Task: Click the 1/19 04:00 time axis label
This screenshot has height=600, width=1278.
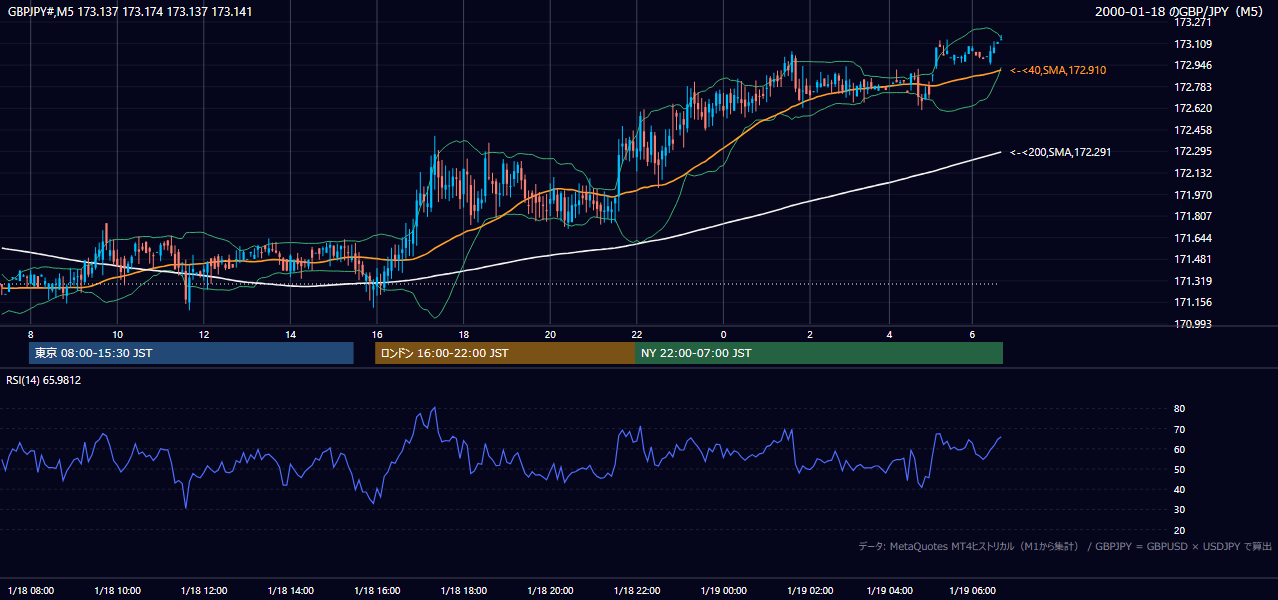Action: [890, 590]
